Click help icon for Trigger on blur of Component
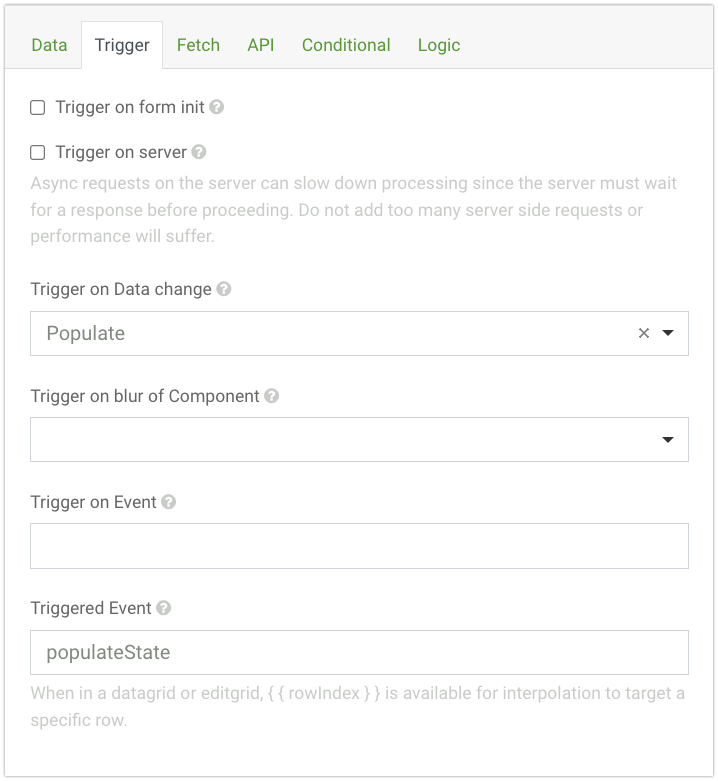Screen dimensions: 718x781 271,396
